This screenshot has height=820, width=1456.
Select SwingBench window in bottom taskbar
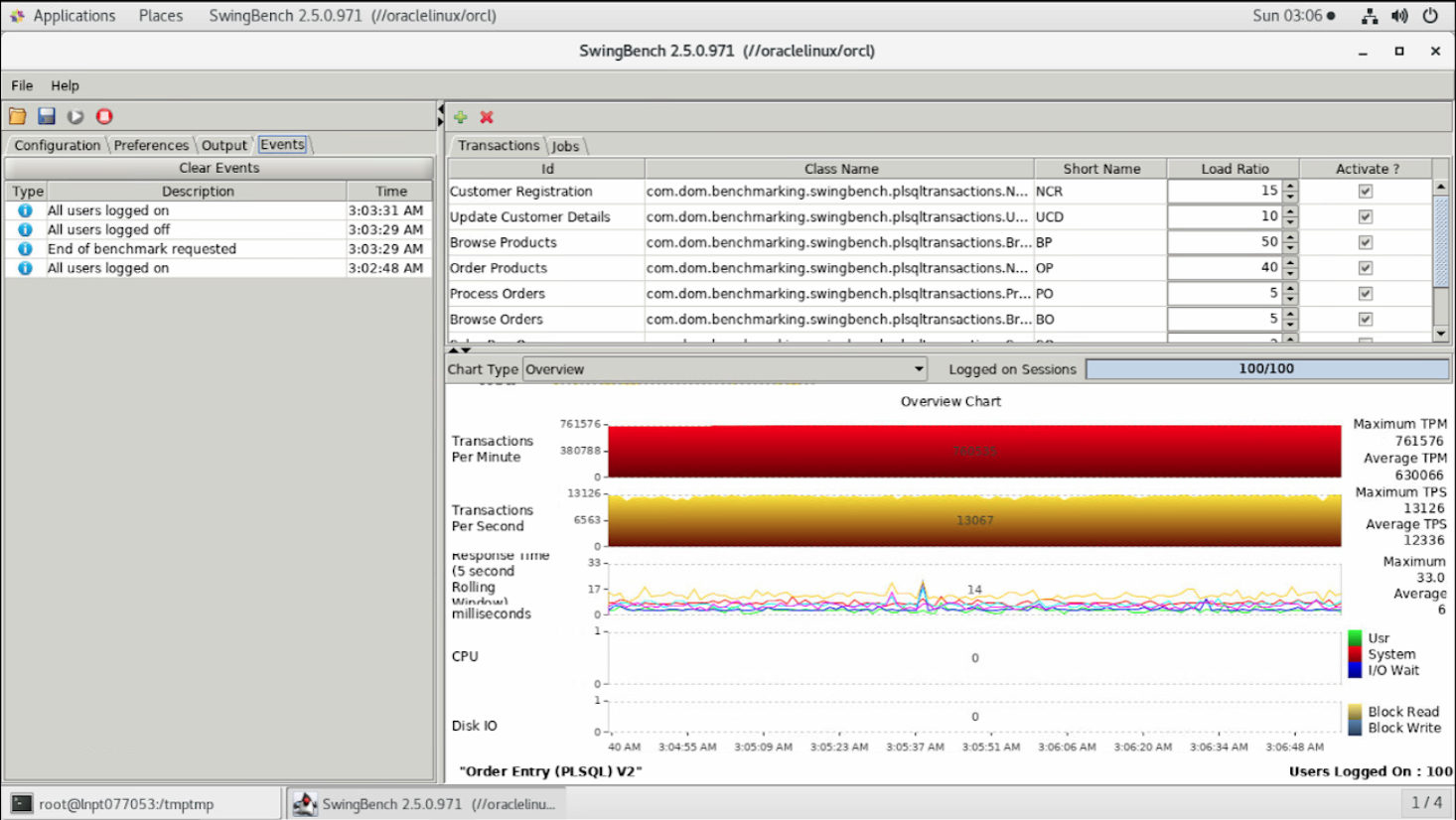429,804
